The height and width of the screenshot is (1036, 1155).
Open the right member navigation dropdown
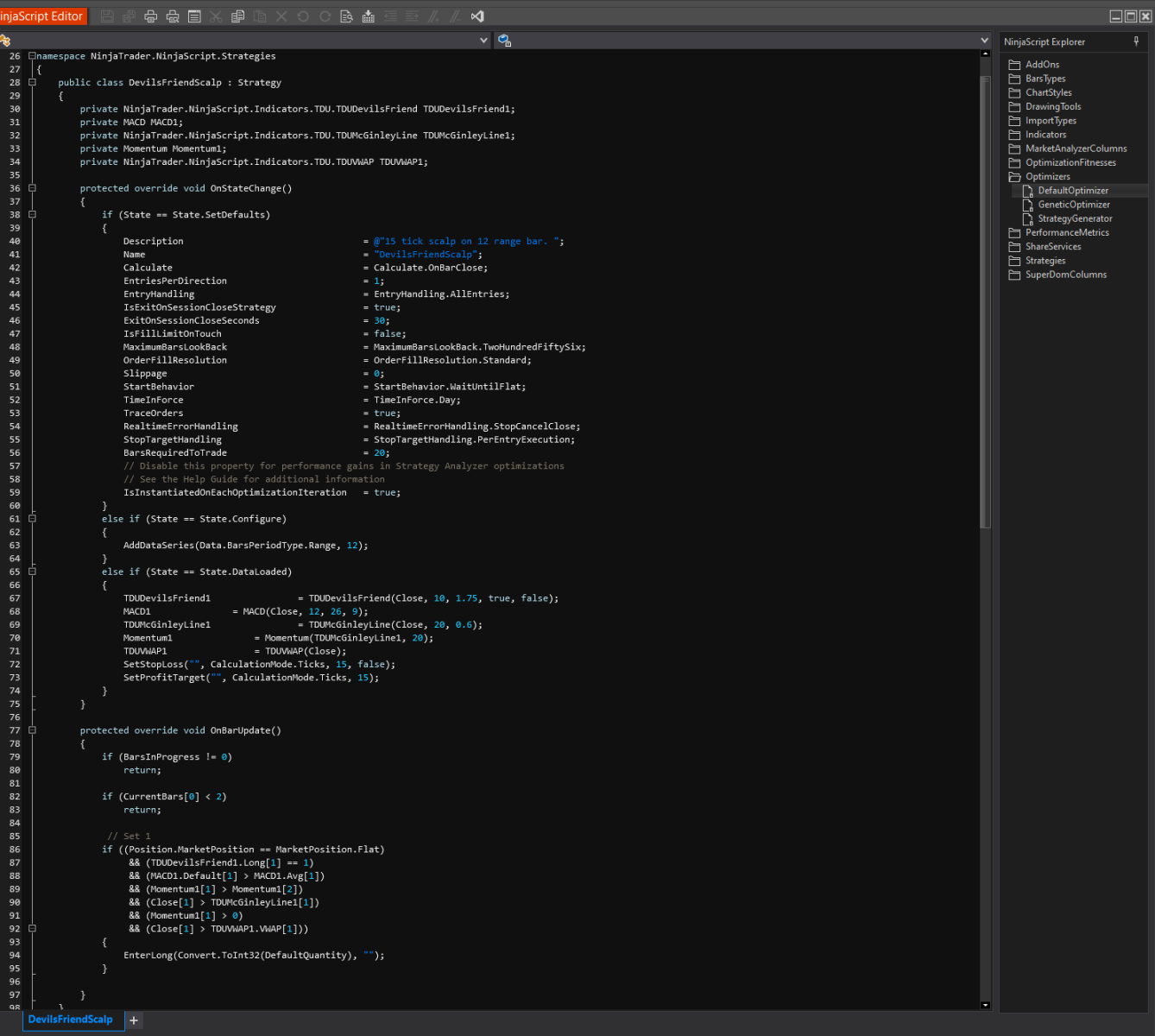coord(984,41)
